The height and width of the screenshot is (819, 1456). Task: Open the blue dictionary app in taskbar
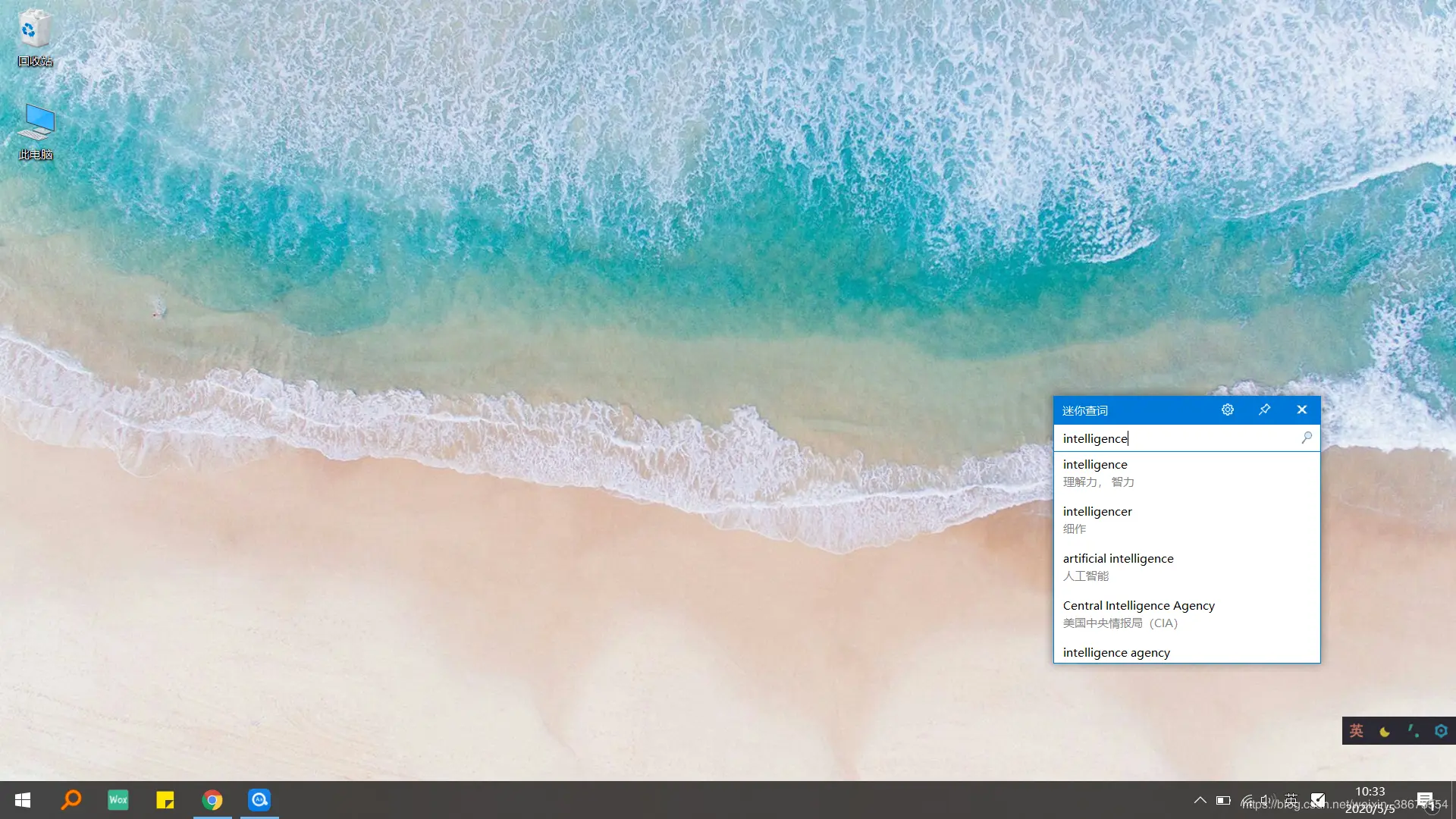pos(259,800)
